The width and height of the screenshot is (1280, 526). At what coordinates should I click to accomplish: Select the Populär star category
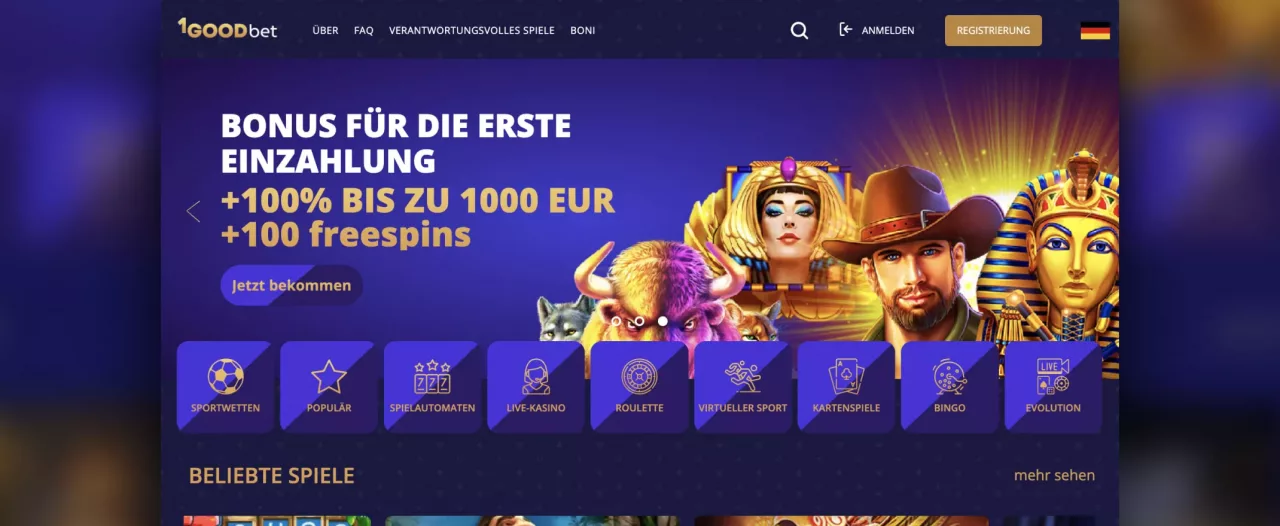pos(329,387)
